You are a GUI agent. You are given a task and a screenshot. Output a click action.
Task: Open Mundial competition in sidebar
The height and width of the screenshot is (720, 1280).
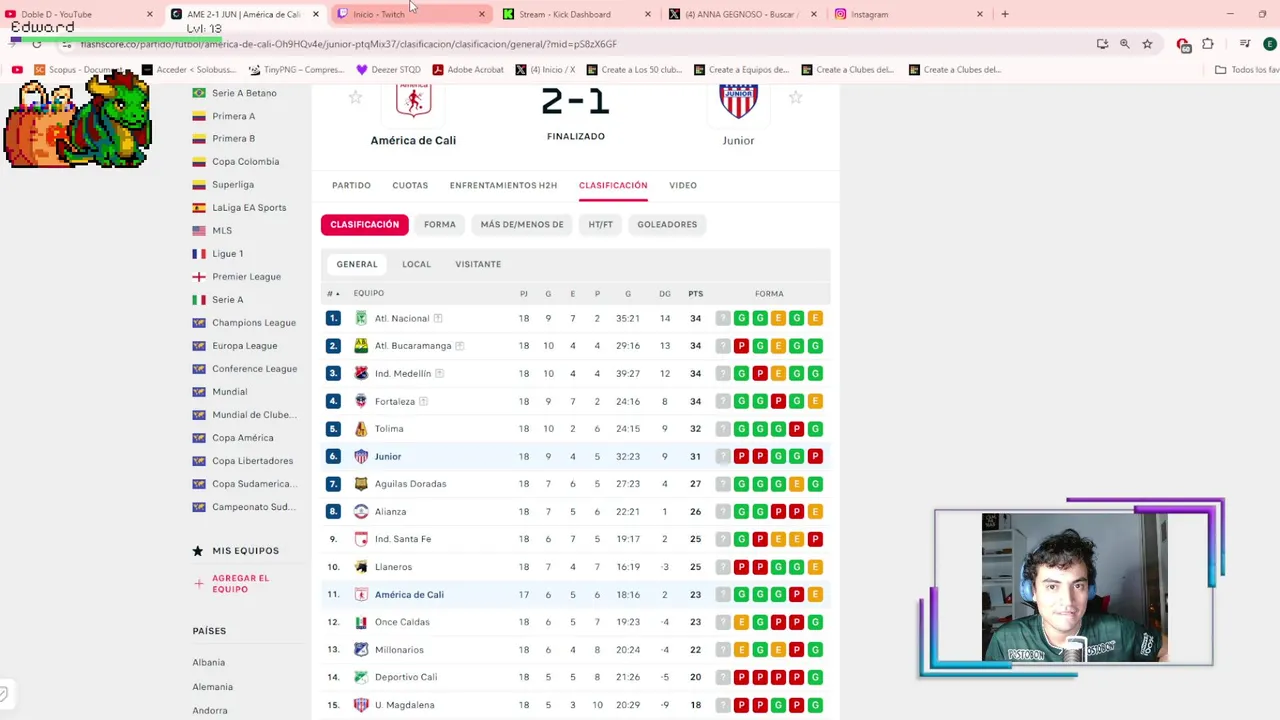(229, 392)
